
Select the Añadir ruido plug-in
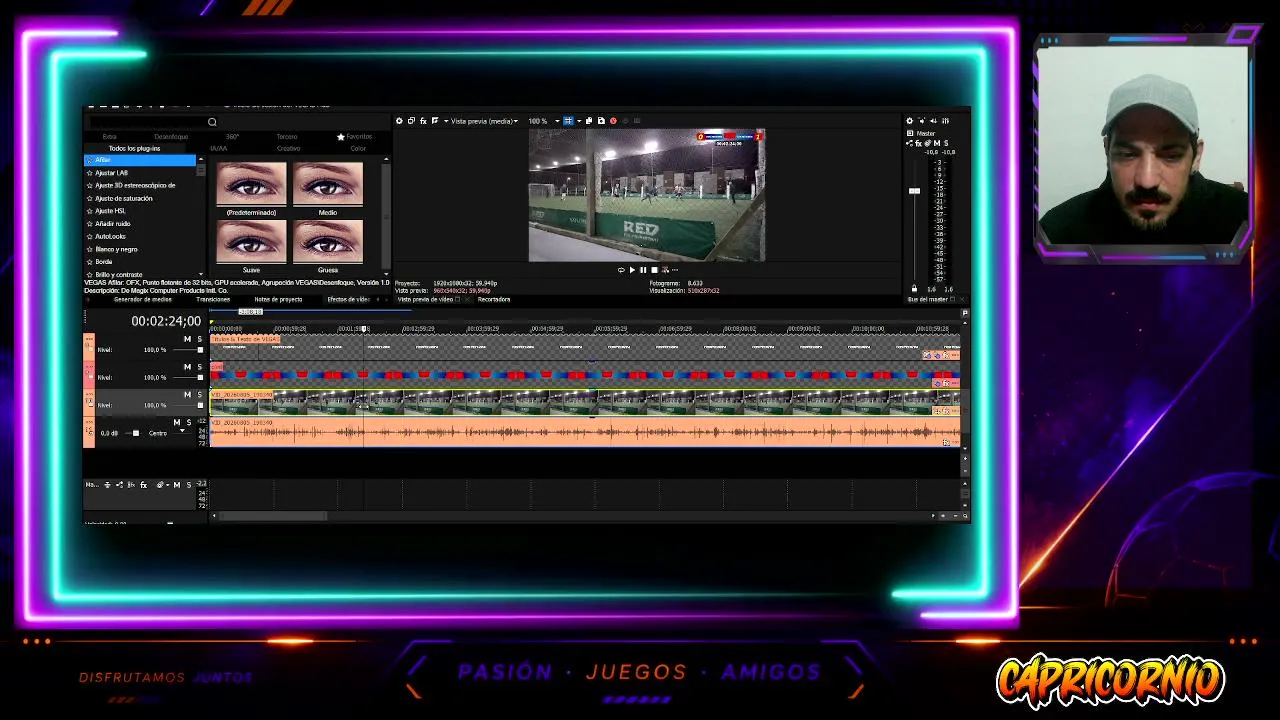point(113,224)
